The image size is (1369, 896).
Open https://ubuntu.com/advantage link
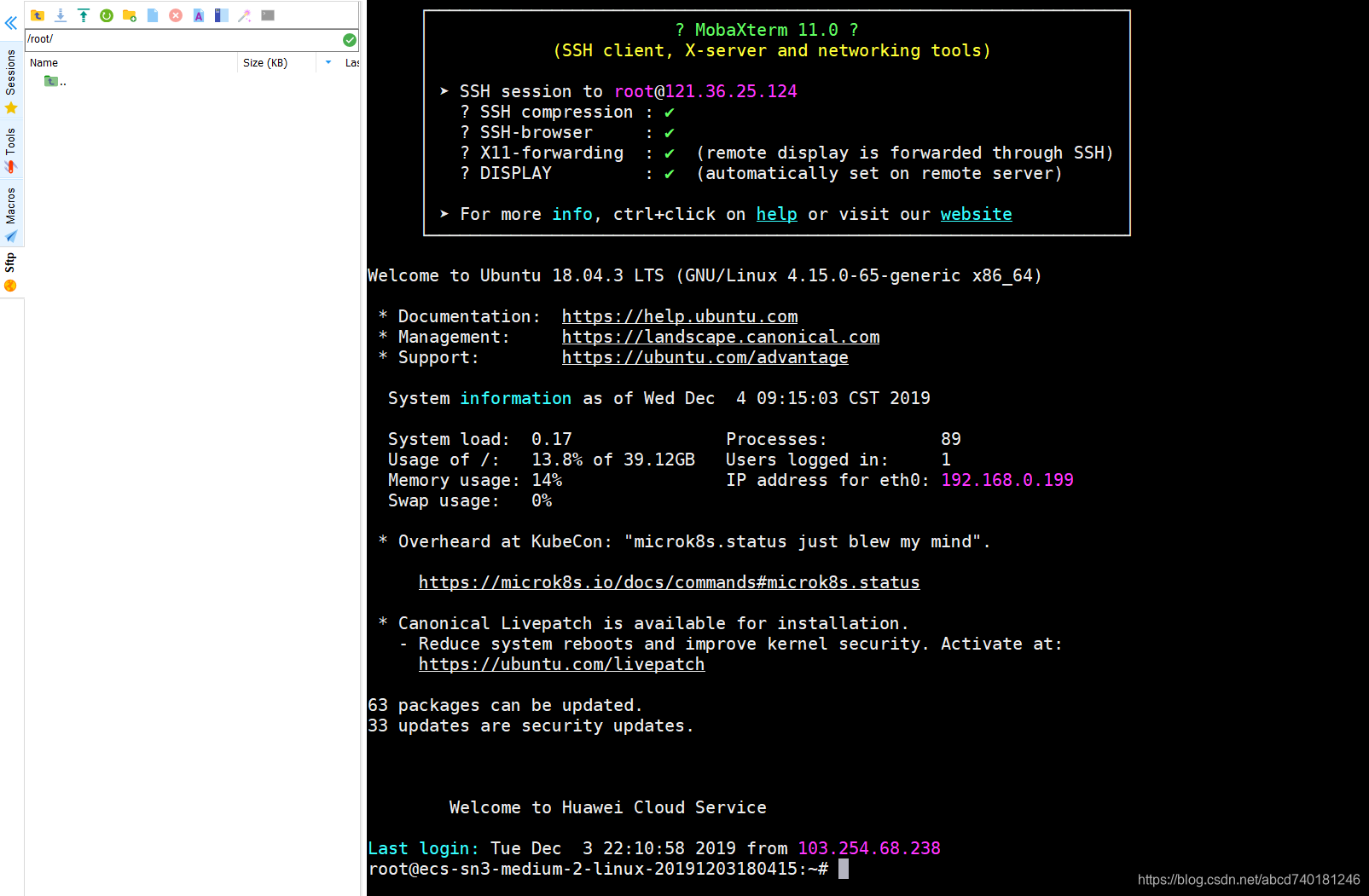point(705,357)
